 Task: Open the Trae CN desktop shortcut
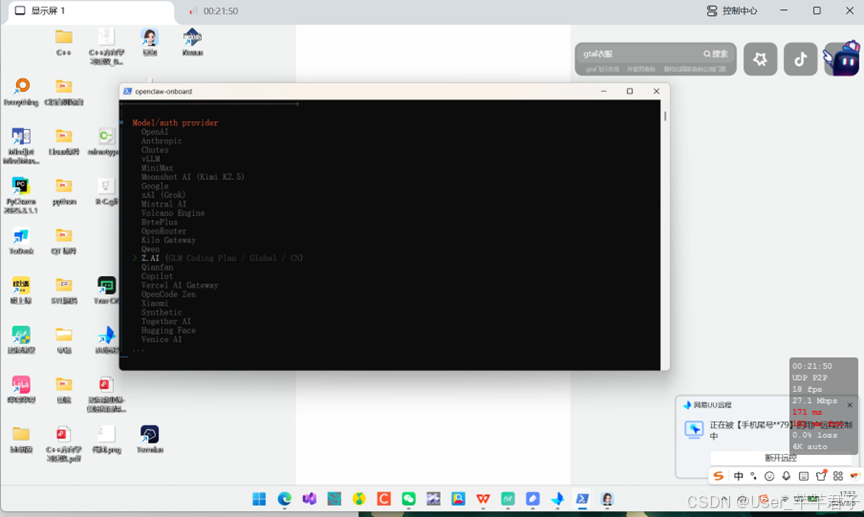tap(106, 290)
